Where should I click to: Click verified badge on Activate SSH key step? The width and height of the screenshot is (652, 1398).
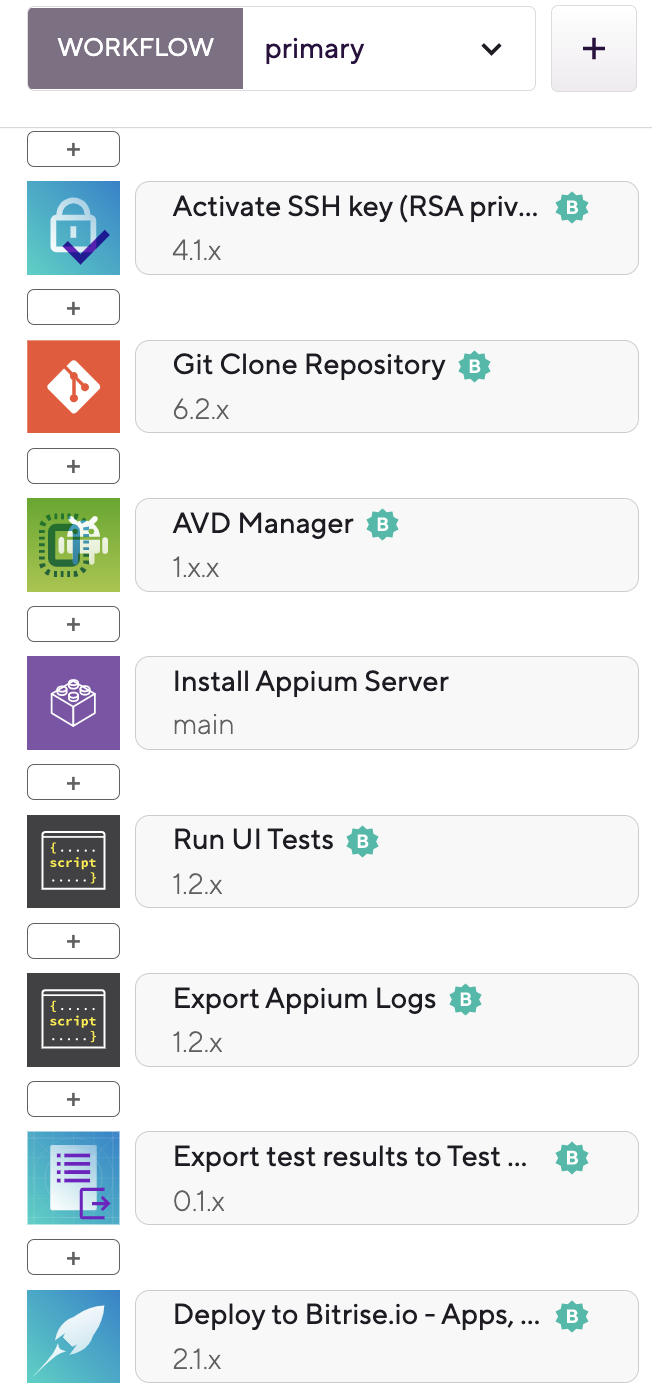[572, 207]
